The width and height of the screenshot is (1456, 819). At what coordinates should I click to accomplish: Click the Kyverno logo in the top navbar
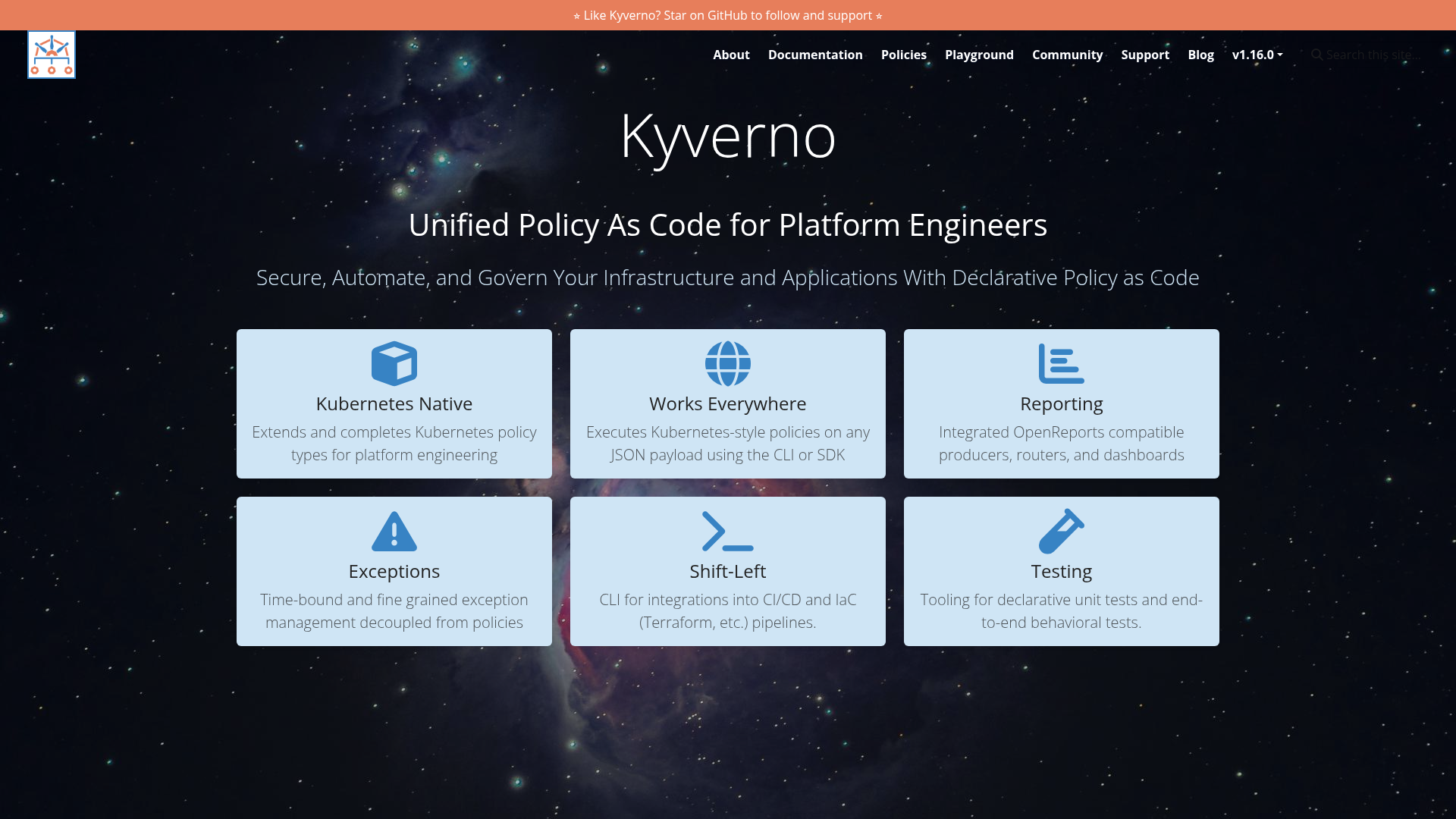click(x=51, y=54)
